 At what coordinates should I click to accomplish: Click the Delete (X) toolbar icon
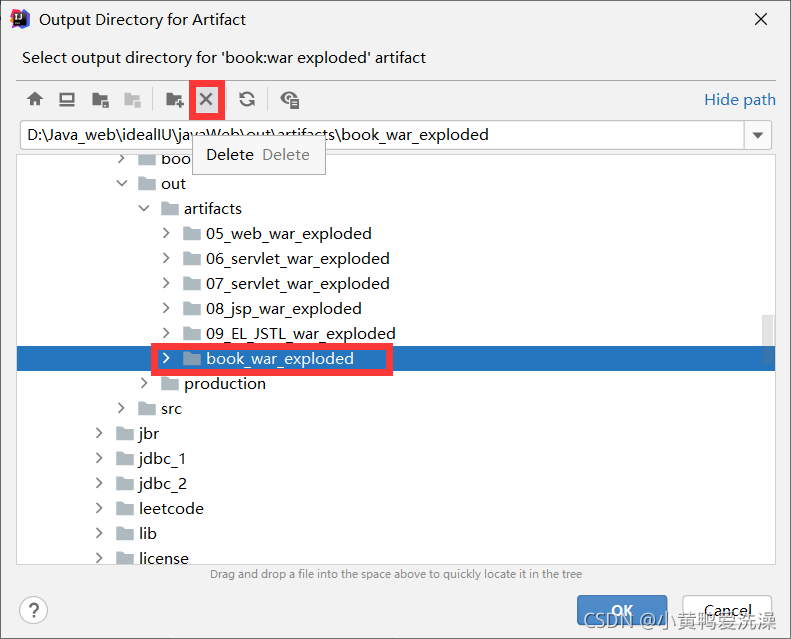[x=206, y=99]
